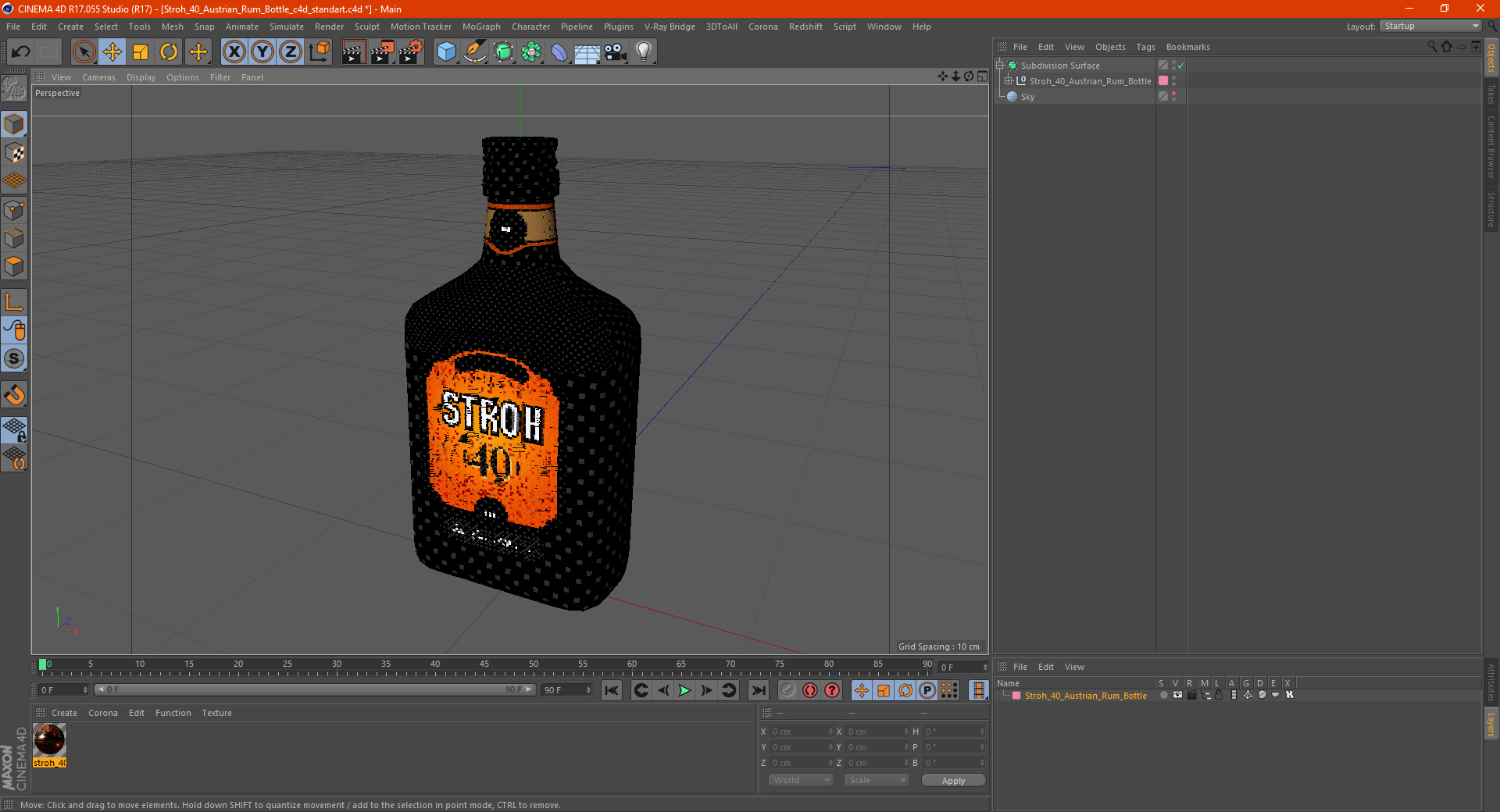Switch to Texture mode
Image resolution: width=1500 pixels, height=812 pixels.
point(14,153)
